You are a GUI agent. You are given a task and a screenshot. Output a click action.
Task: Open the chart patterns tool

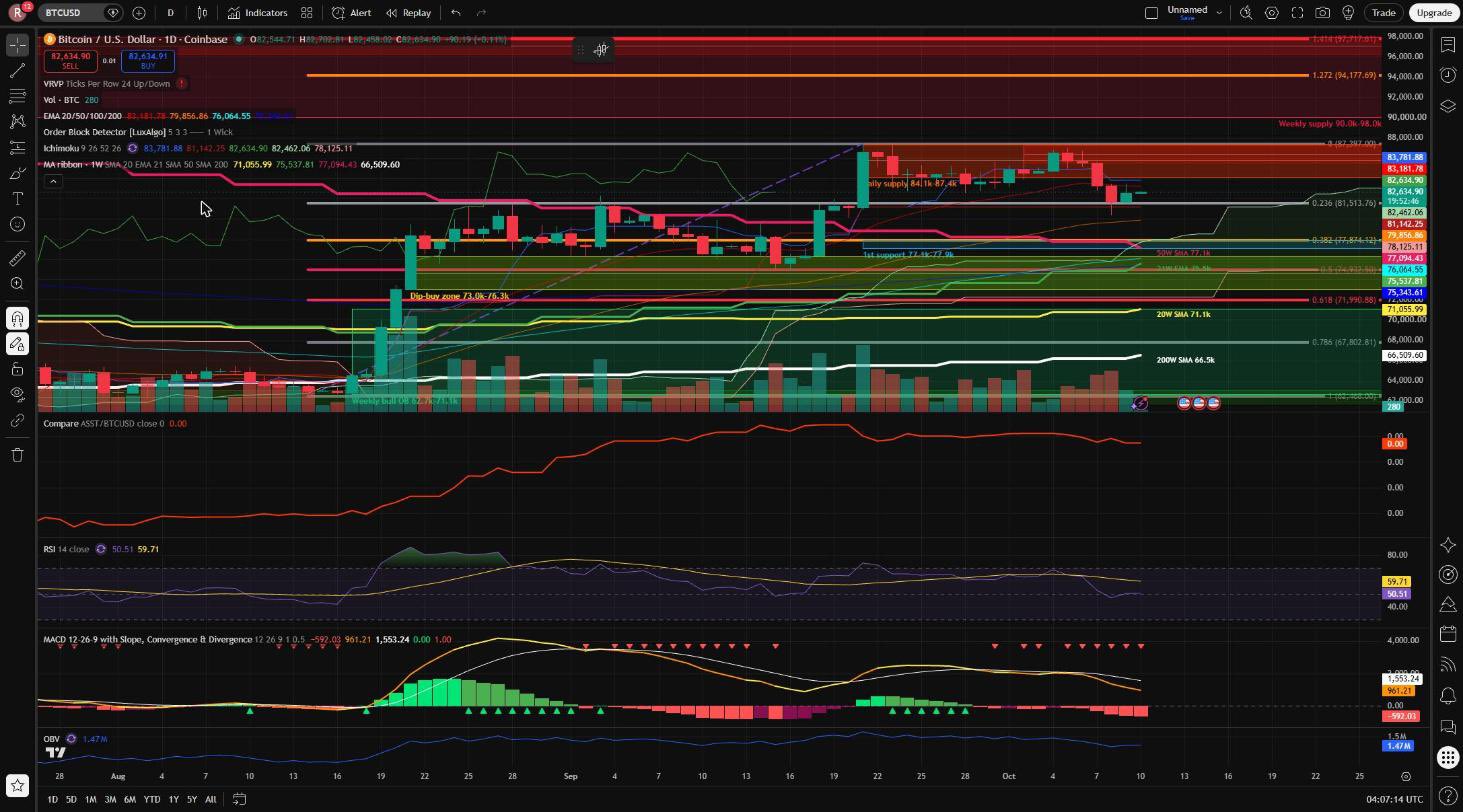pyautogui.click(x=17, y=122)
